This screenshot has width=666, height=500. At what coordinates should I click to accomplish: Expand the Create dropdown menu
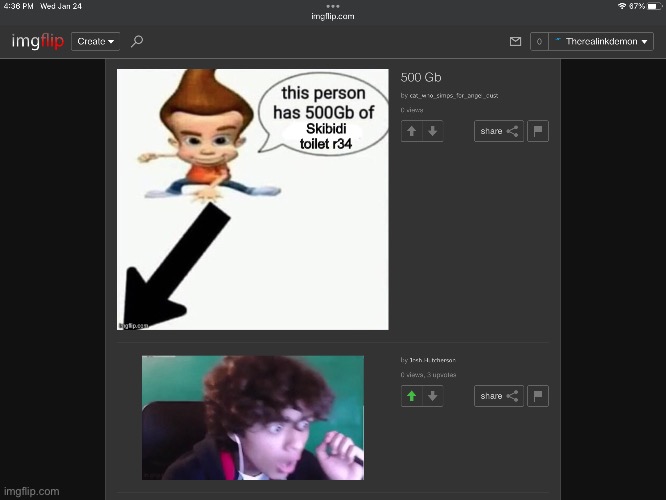point(96,41)
